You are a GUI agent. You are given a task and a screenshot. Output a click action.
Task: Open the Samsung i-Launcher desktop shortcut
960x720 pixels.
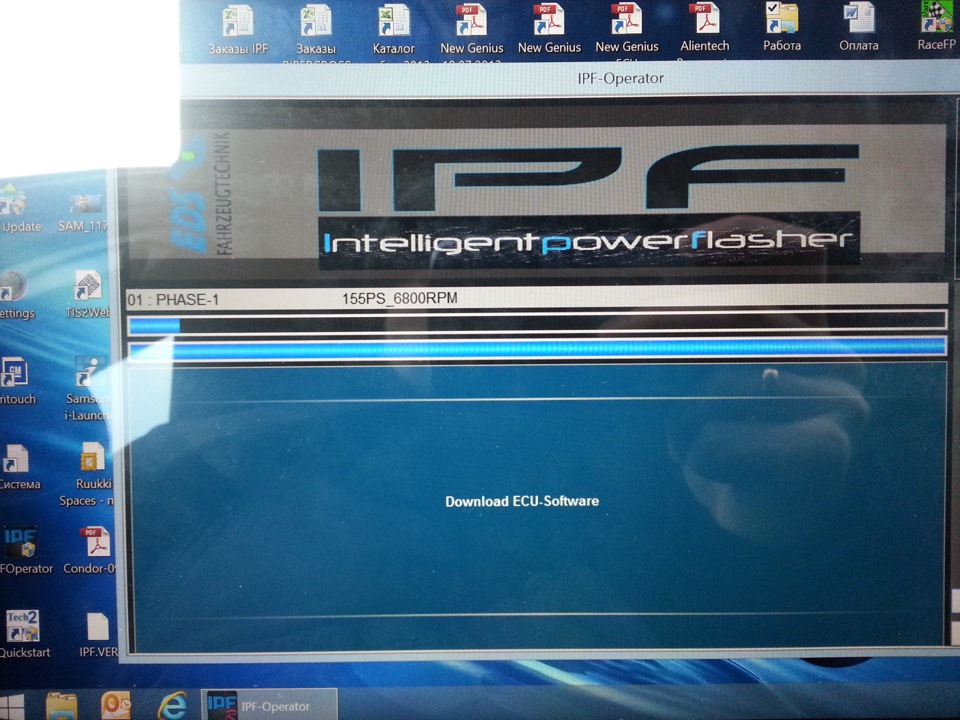click(87, 389)
